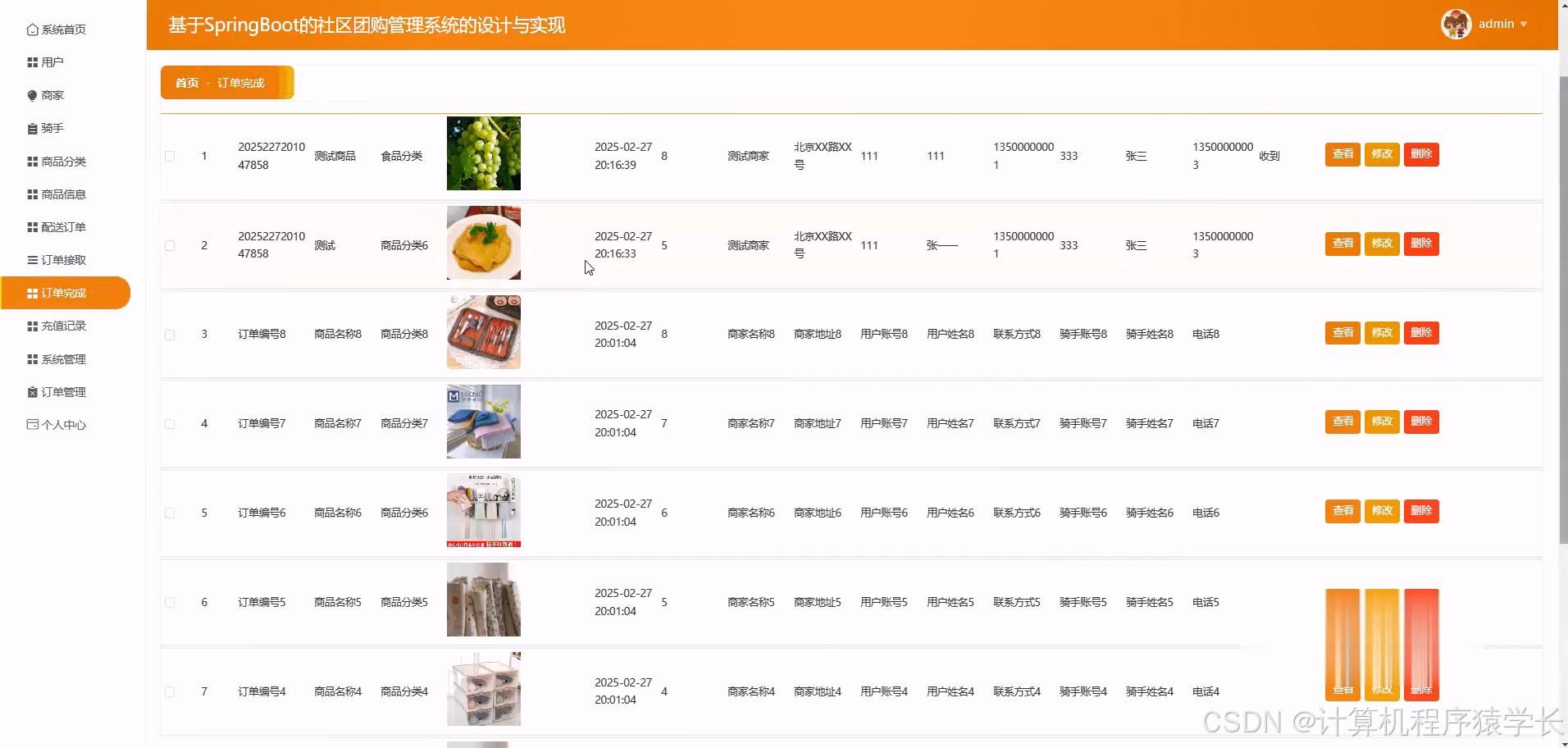The image size is (1568, 748).
Task: Click 修改 for the 订单编号7 row
Action: (1382, 422)
